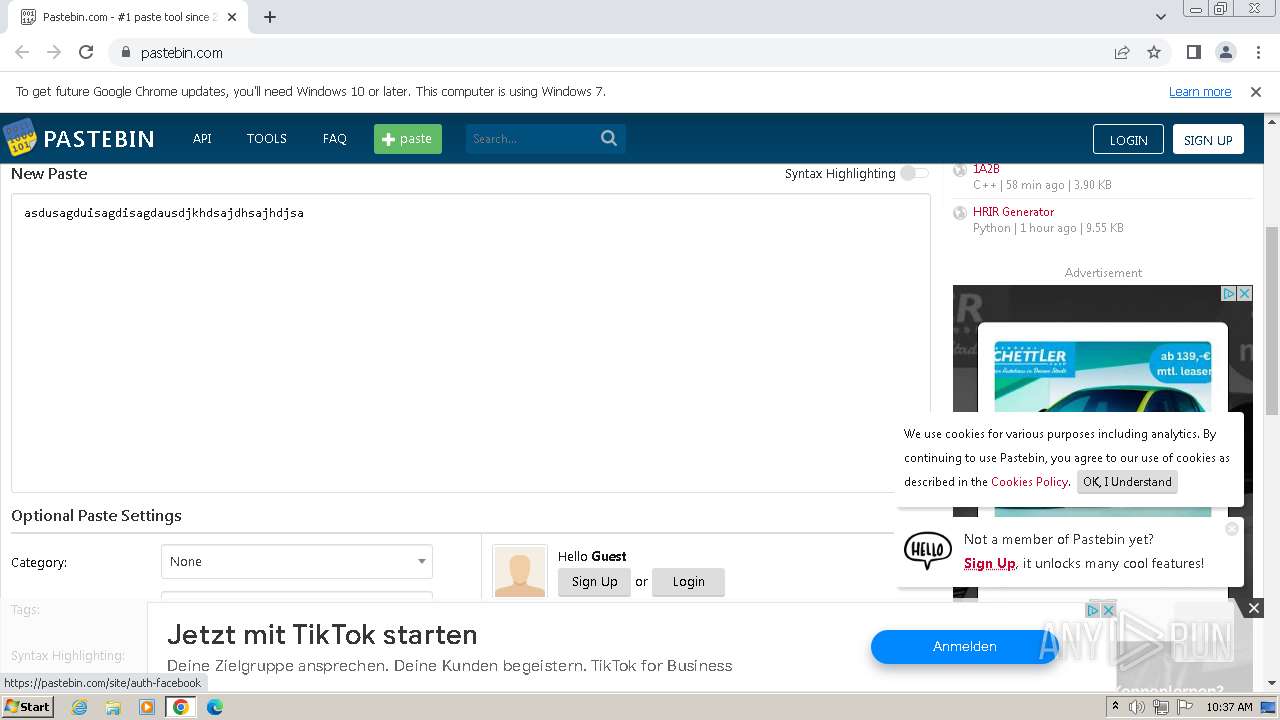Open Microsoft Edge from taskbar
The image size is (1280, 720).
coord(215,707)
